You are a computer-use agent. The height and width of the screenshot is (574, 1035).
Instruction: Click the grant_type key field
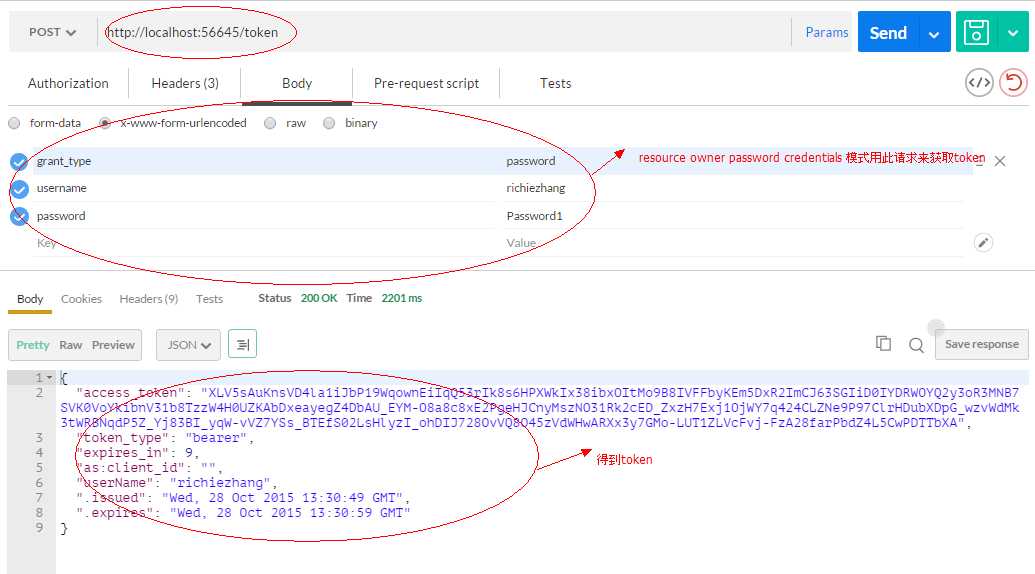(264, 161)
